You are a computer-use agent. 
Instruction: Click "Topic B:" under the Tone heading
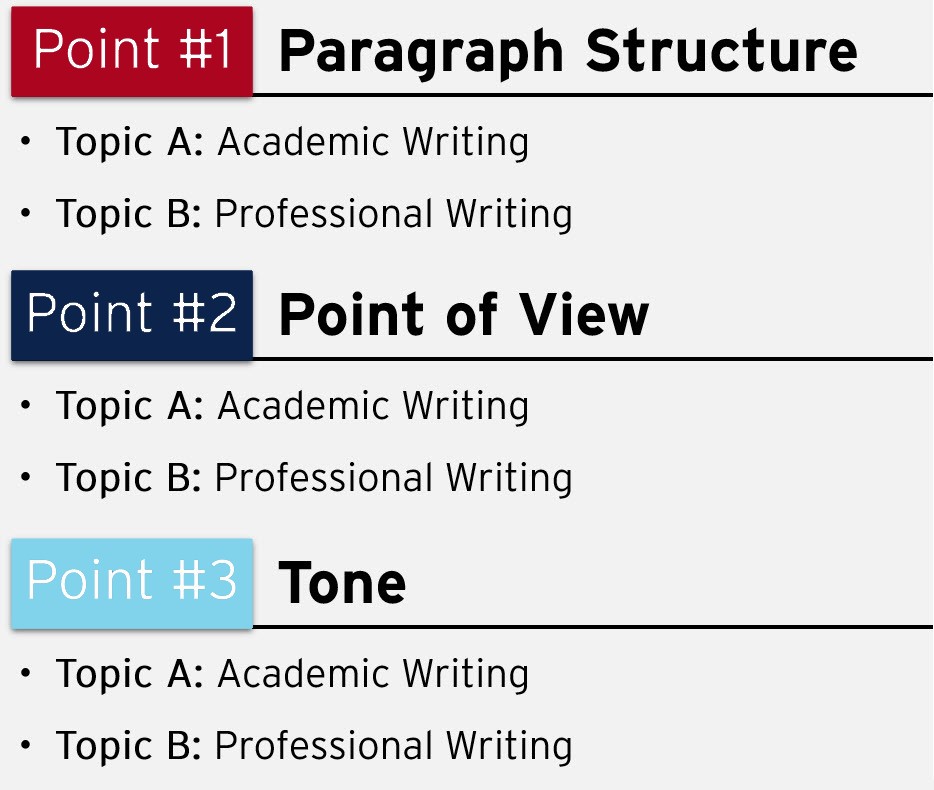click(129, 746)
